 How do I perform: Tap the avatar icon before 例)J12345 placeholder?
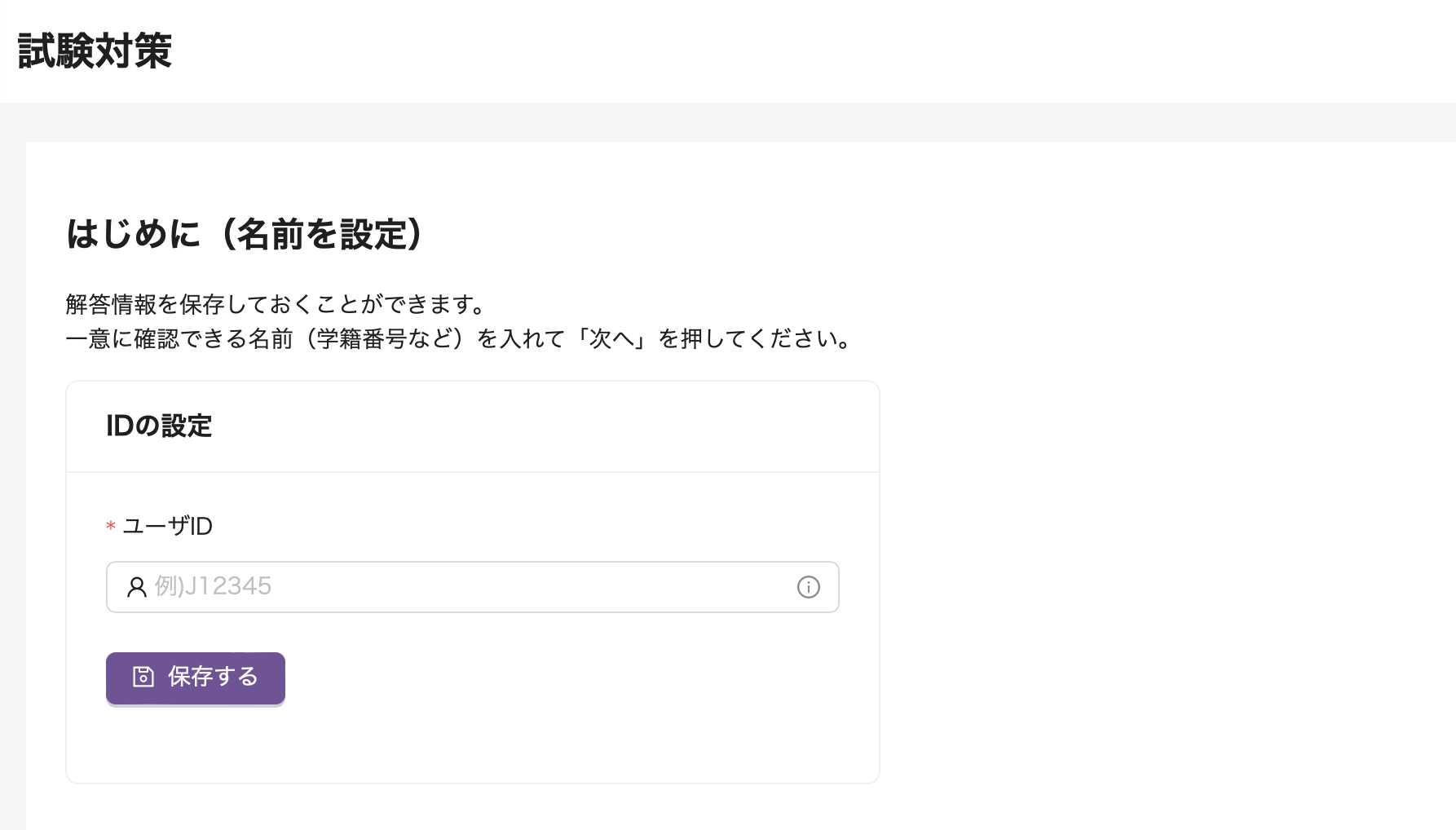[137, 586]
